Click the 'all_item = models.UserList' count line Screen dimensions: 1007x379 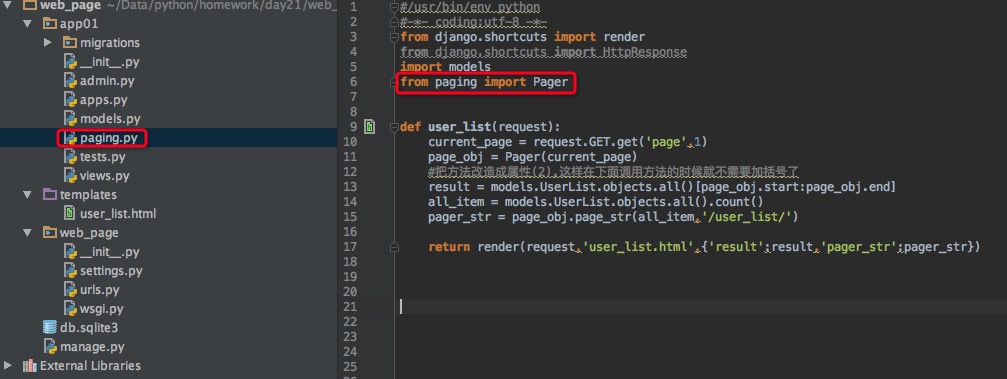pyautogui.click(x=595, y=202)
